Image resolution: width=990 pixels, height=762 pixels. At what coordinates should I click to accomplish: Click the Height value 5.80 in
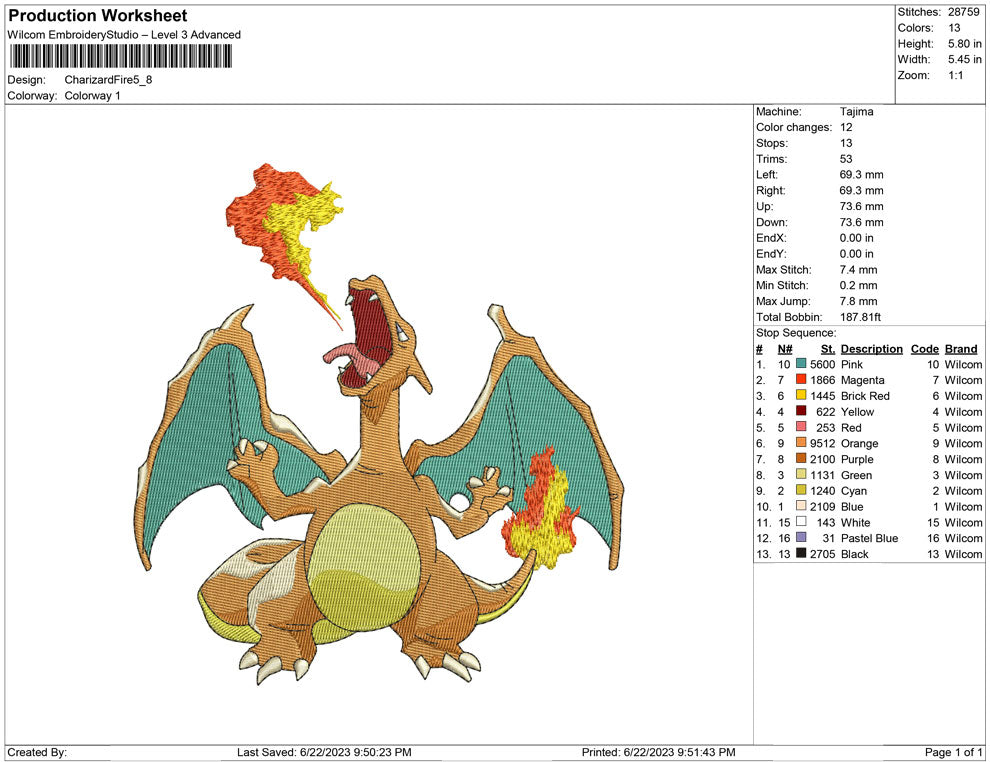point(965,44)
